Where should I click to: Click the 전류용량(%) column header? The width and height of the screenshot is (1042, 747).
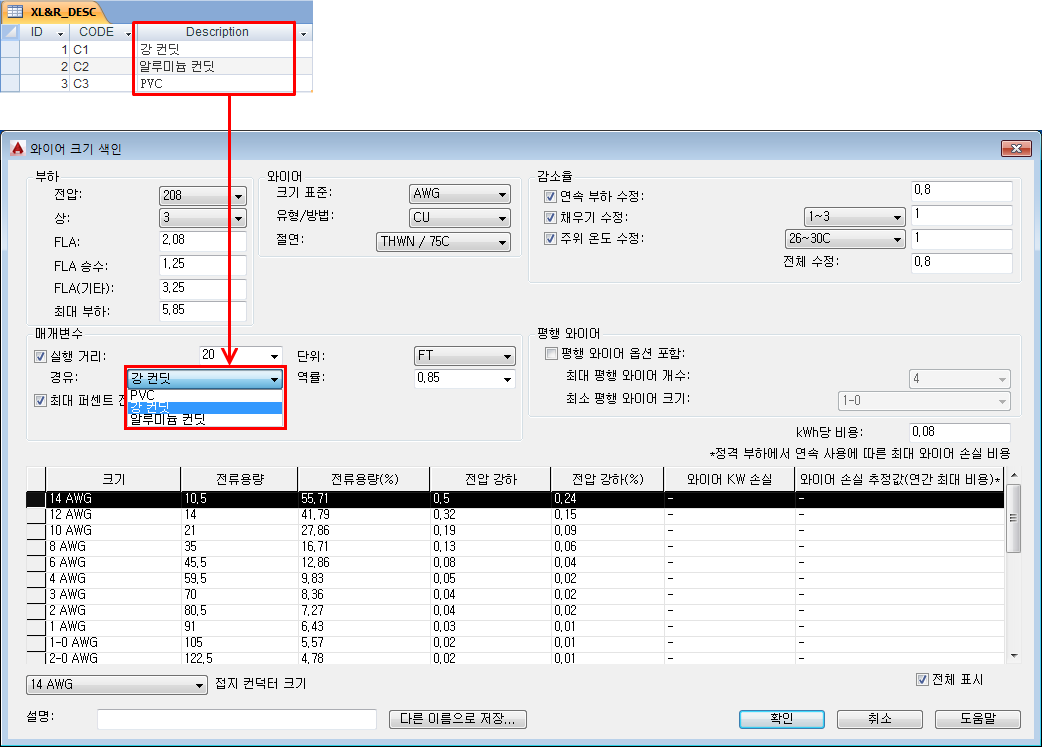pyautogui.click(x=364, y=479)
